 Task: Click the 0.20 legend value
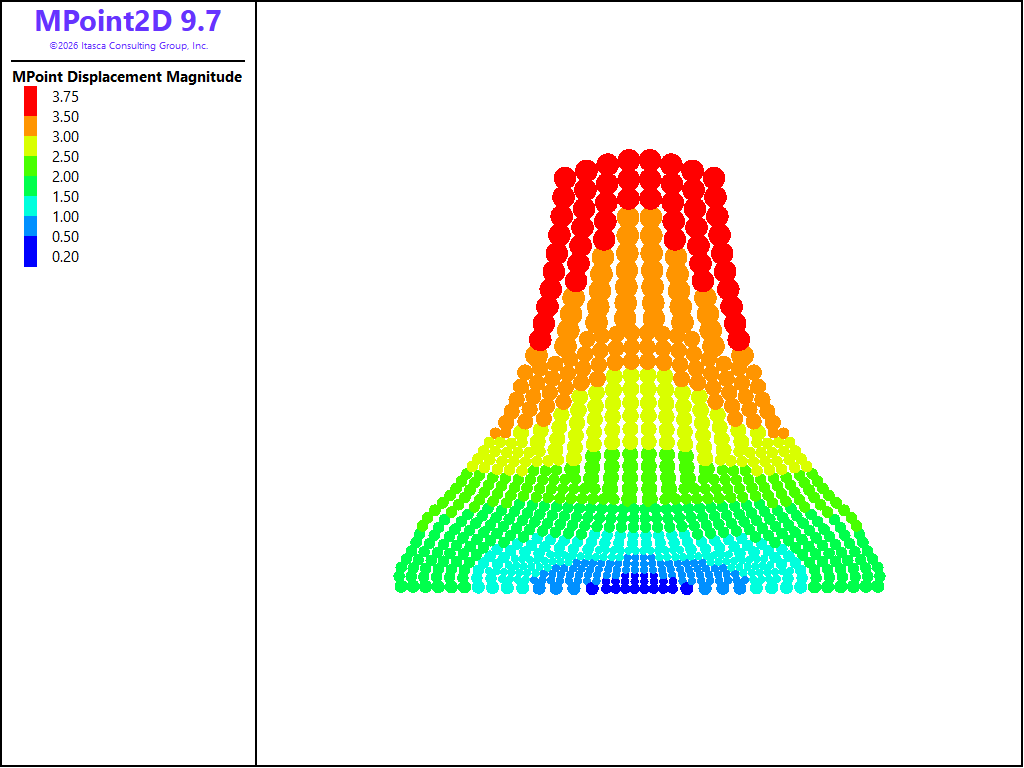(x=65, y=257)
